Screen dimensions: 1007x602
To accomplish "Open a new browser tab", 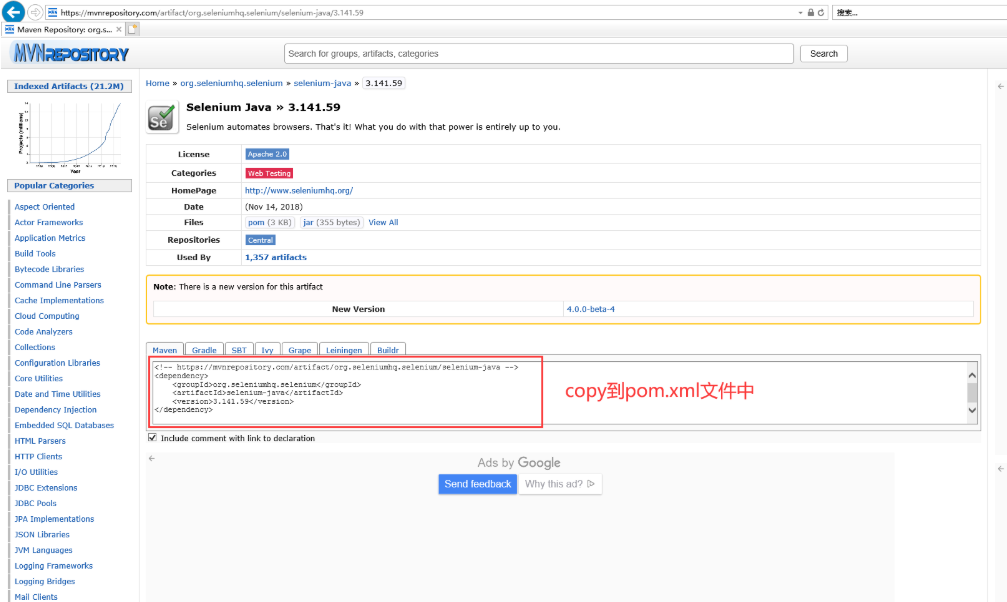I will (133, 29).
